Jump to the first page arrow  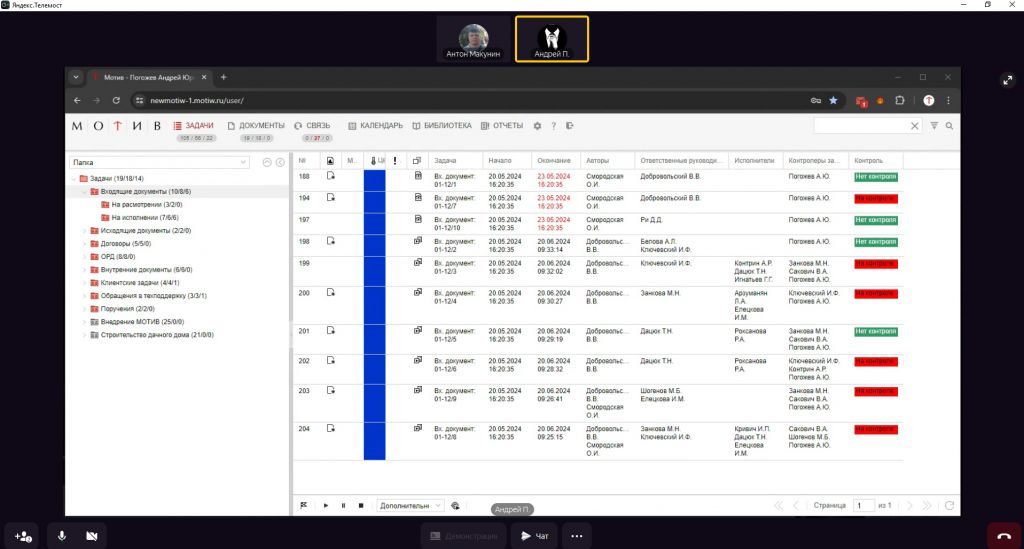pyautogui.click(x=778, y=505)
